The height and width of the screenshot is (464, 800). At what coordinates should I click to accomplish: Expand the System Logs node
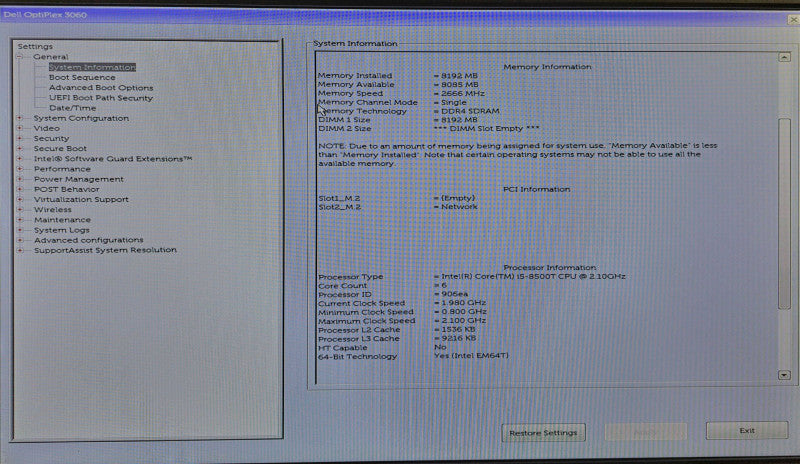19,230
